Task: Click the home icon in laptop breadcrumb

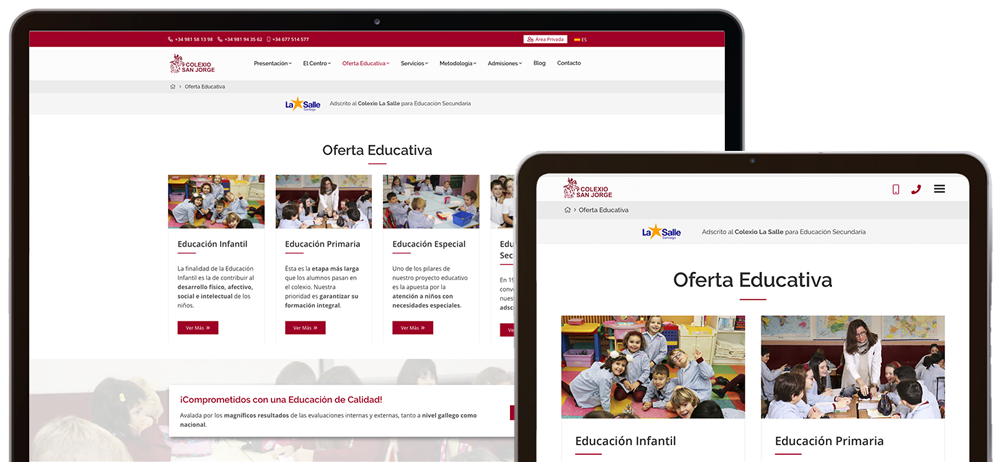Action: pos(173,87)
